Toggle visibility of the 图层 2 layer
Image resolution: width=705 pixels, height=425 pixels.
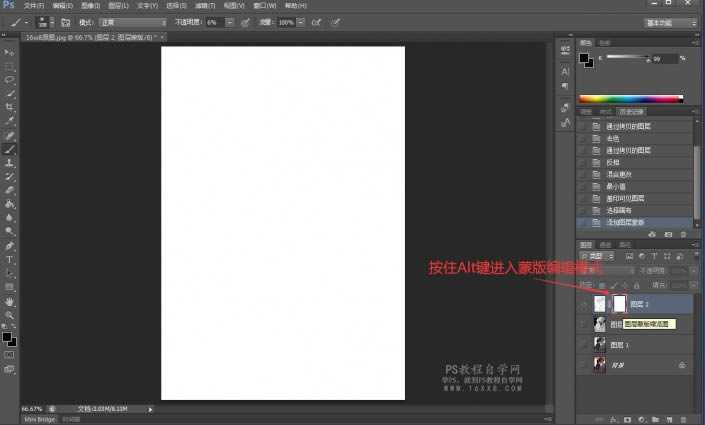pyautogui.click(x=583, y=303)
